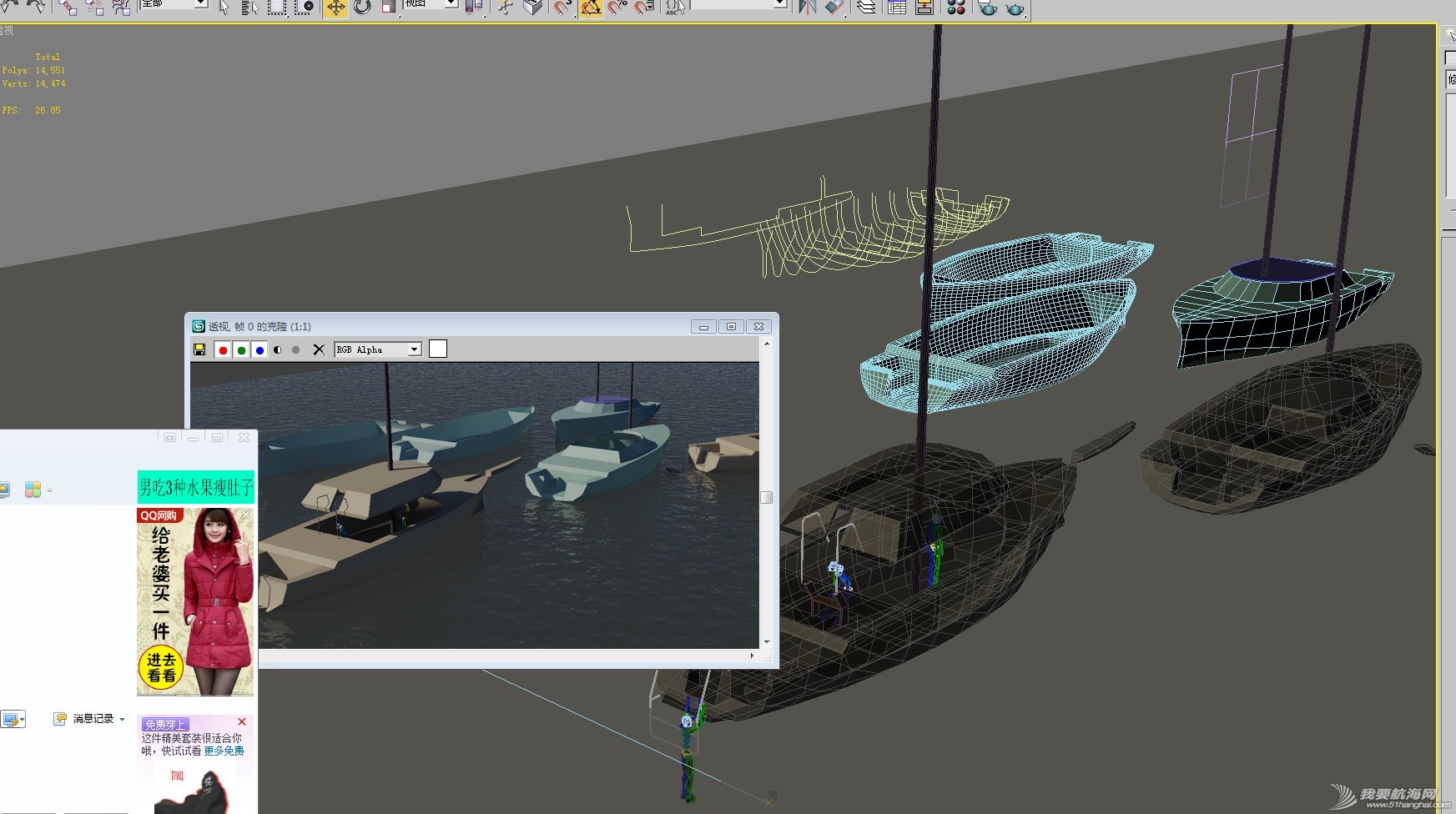Click the 更多免费 link in the ad
Viewport: 1456px width, 814px height.
224,751
